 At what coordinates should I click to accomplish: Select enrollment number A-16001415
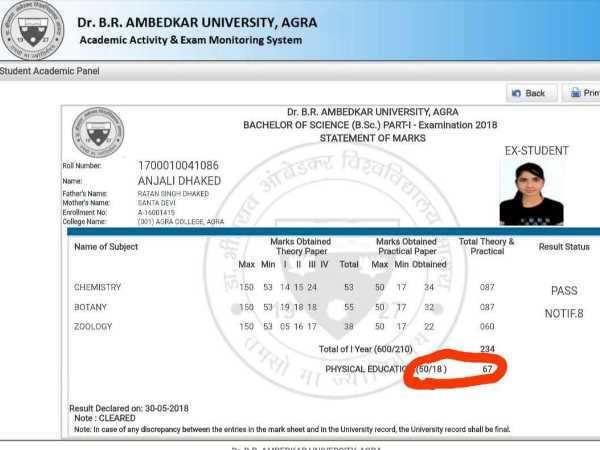tap(156, 212)
